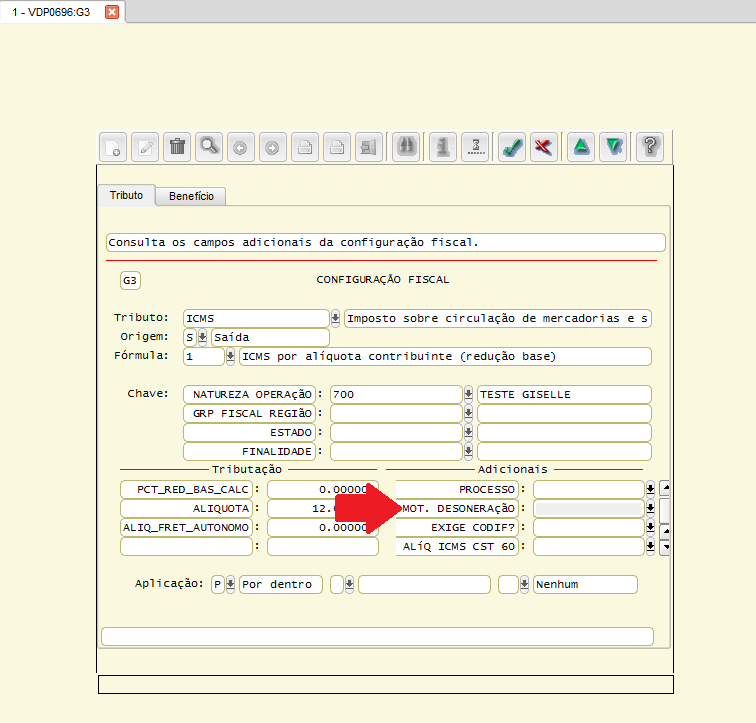Switch to the Benefício tab
The image size is (756, 723).
click(x=191, y=196)
